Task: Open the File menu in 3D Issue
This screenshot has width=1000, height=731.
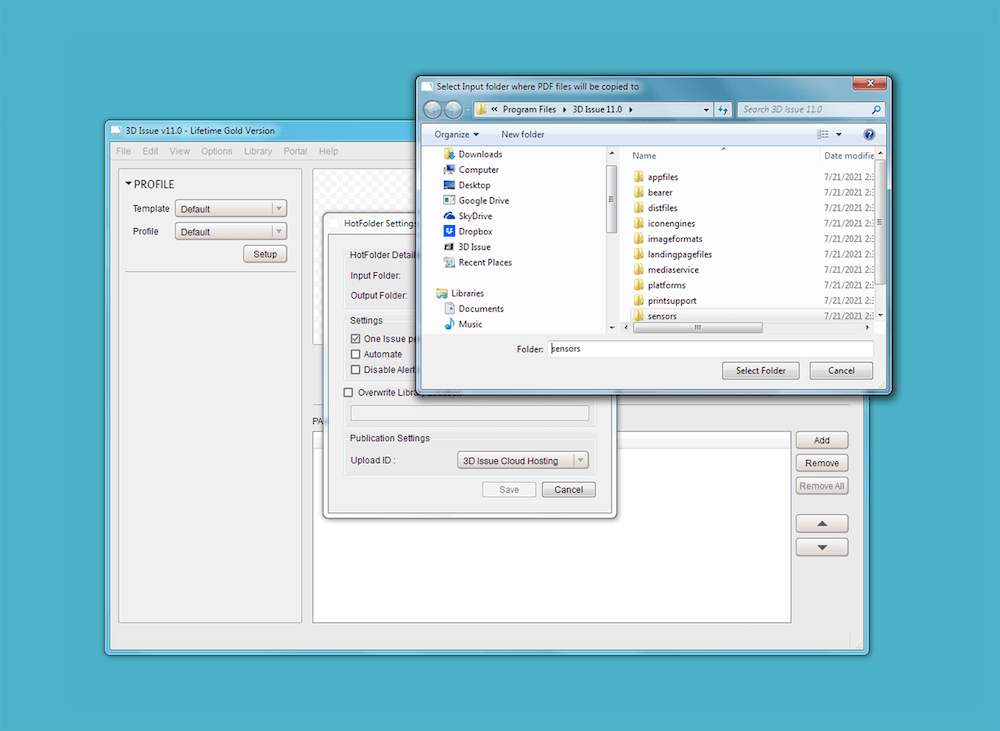Action: coord(123,151)
